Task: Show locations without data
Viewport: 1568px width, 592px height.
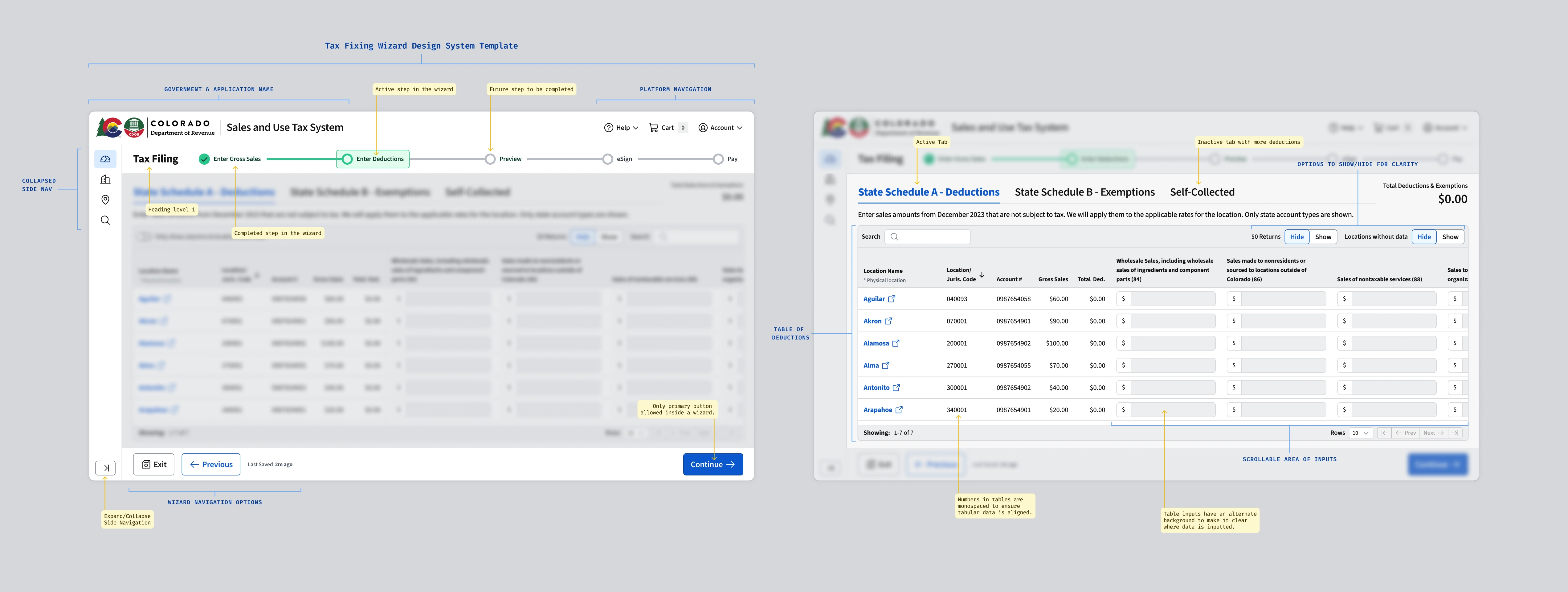Action: click(1450, 237)
